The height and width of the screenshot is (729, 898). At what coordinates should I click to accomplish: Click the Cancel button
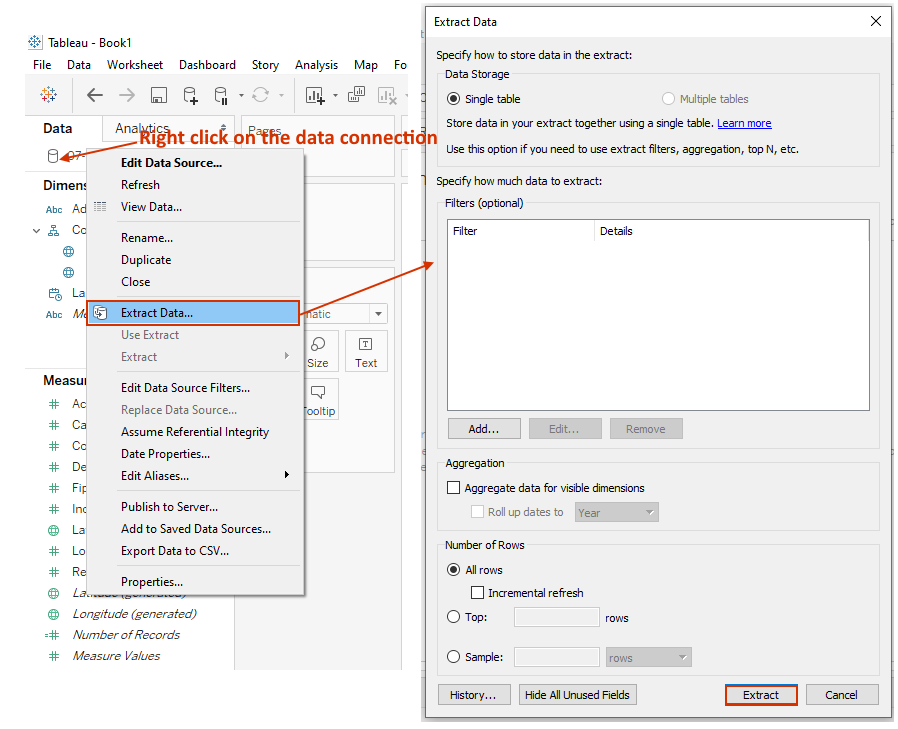pos(841,695)
